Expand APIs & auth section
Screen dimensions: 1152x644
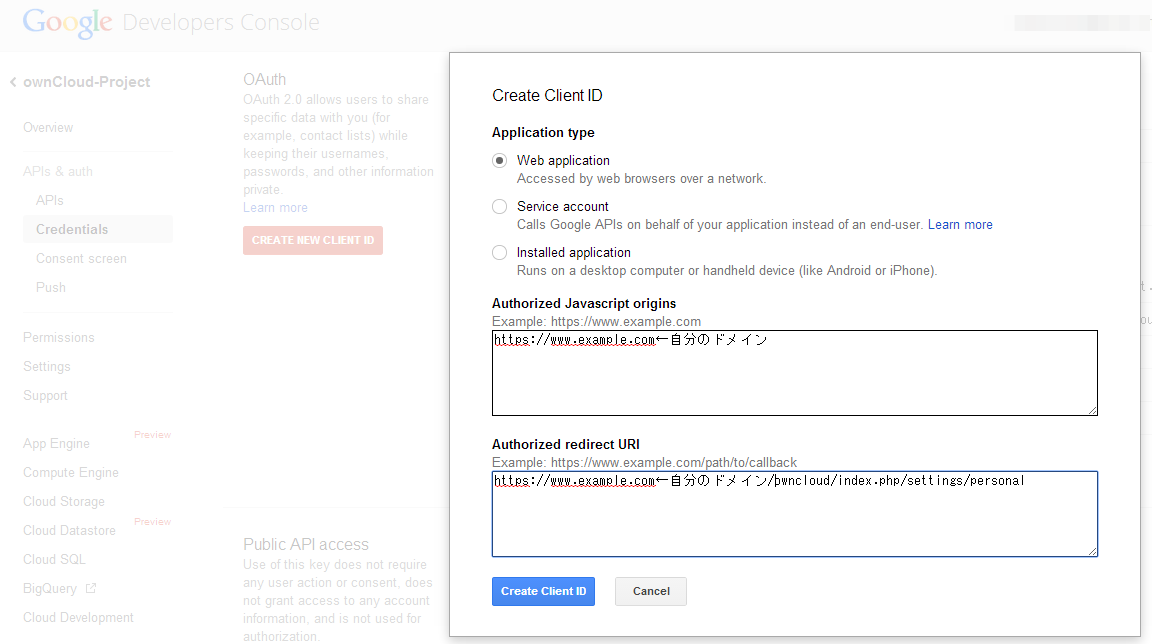(57, 172)
